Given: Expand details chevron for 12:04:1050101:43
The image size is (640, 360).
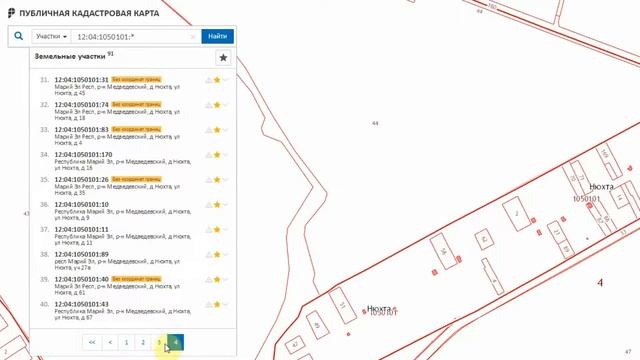Looking at the screenshot, I should (225, 304).
